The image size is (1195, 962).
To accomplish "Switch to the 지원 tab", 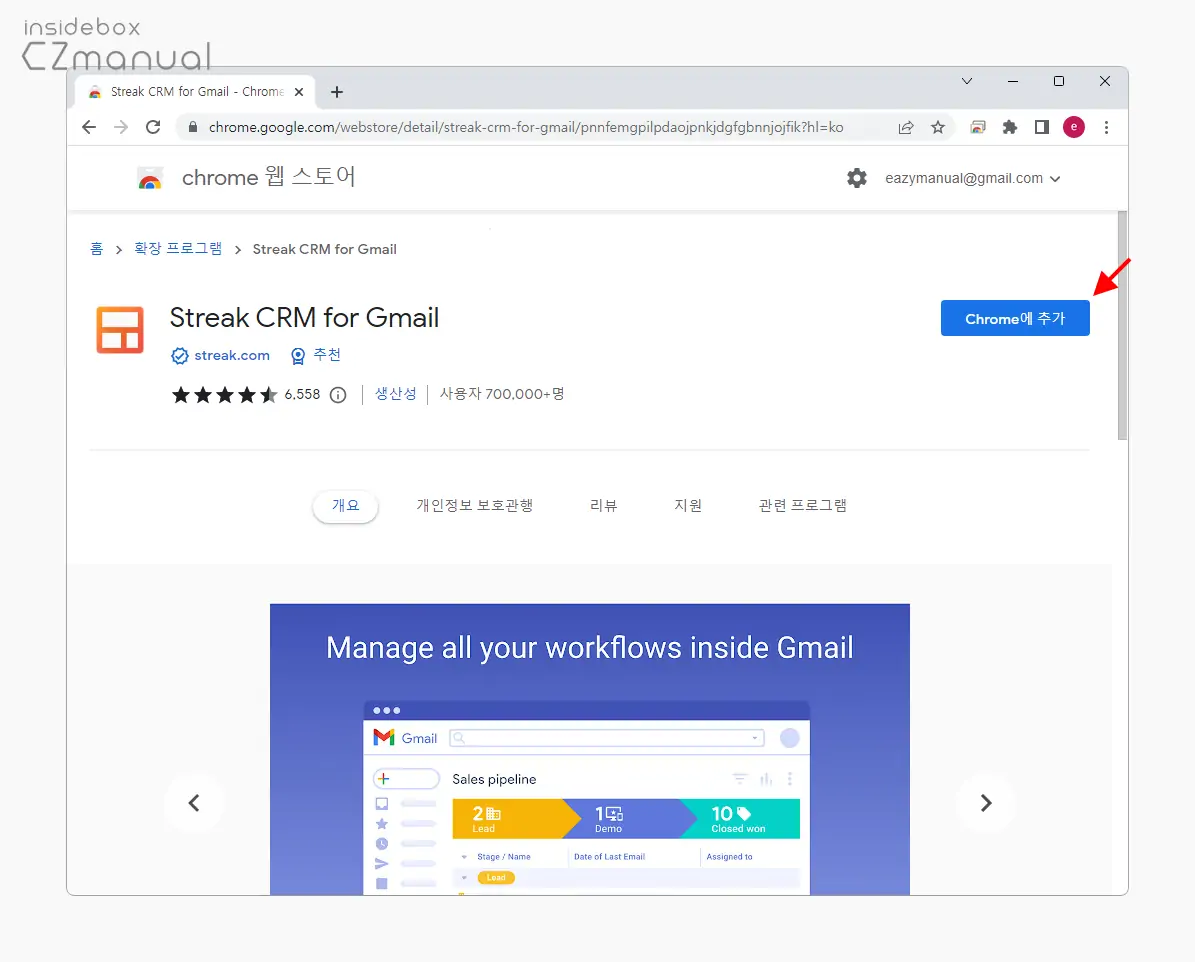I will [687, 506].
